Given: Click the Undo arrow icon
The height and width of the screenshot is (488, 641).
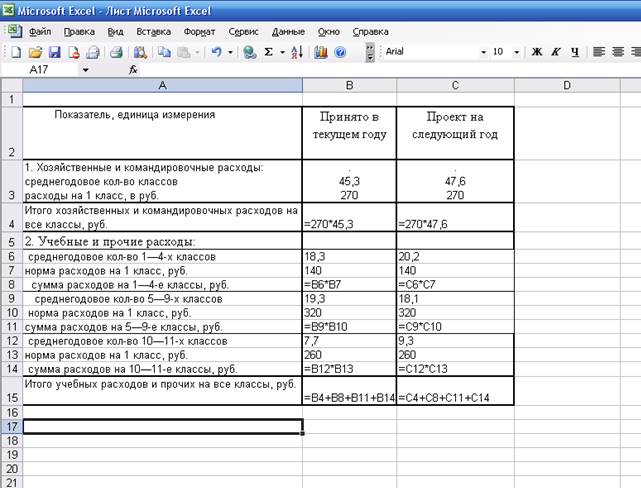Looking at the screenshot, I should pyautogui.click(x=216, y=52).
